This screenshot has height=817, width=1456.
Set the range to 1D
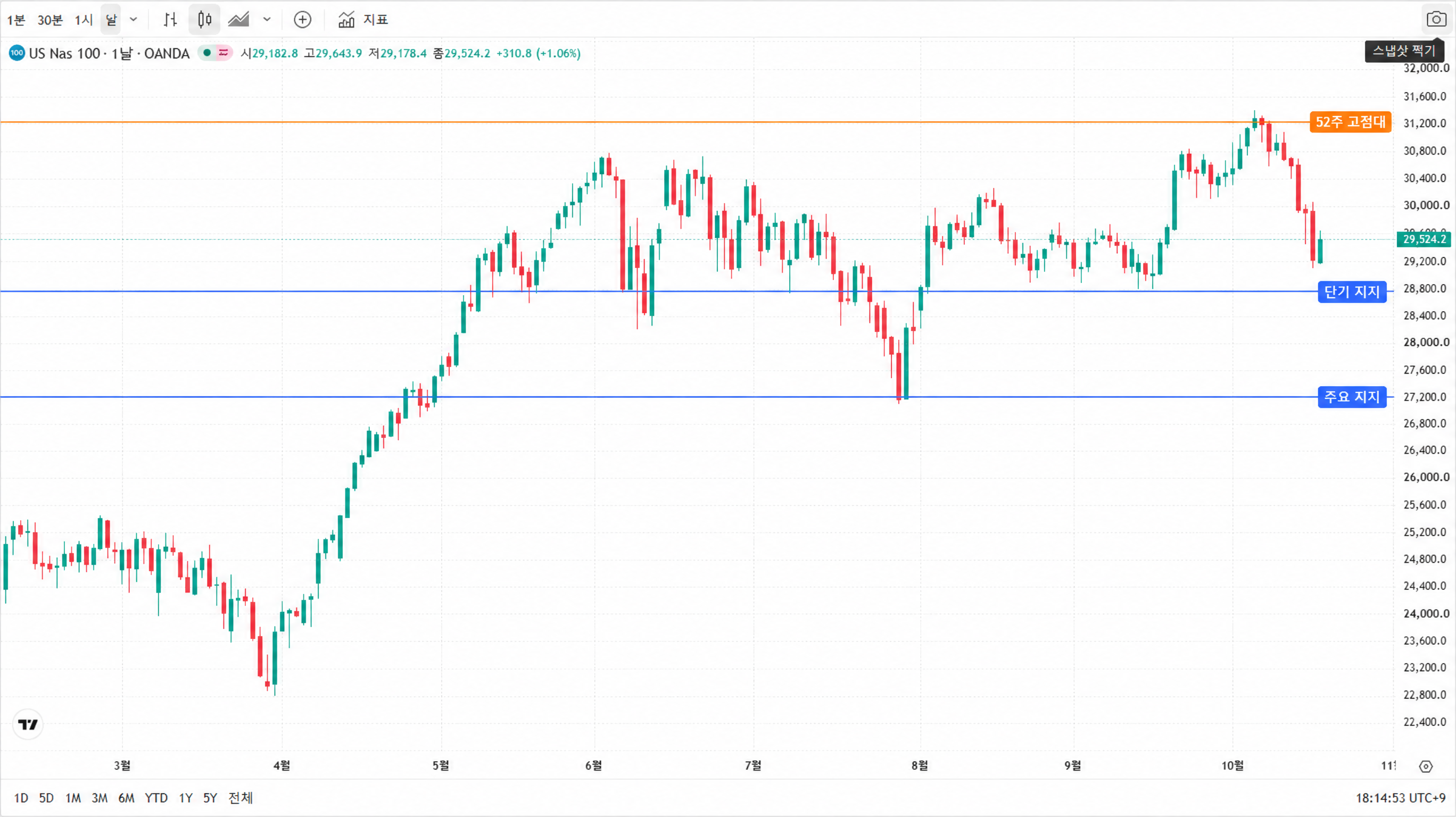21,798
